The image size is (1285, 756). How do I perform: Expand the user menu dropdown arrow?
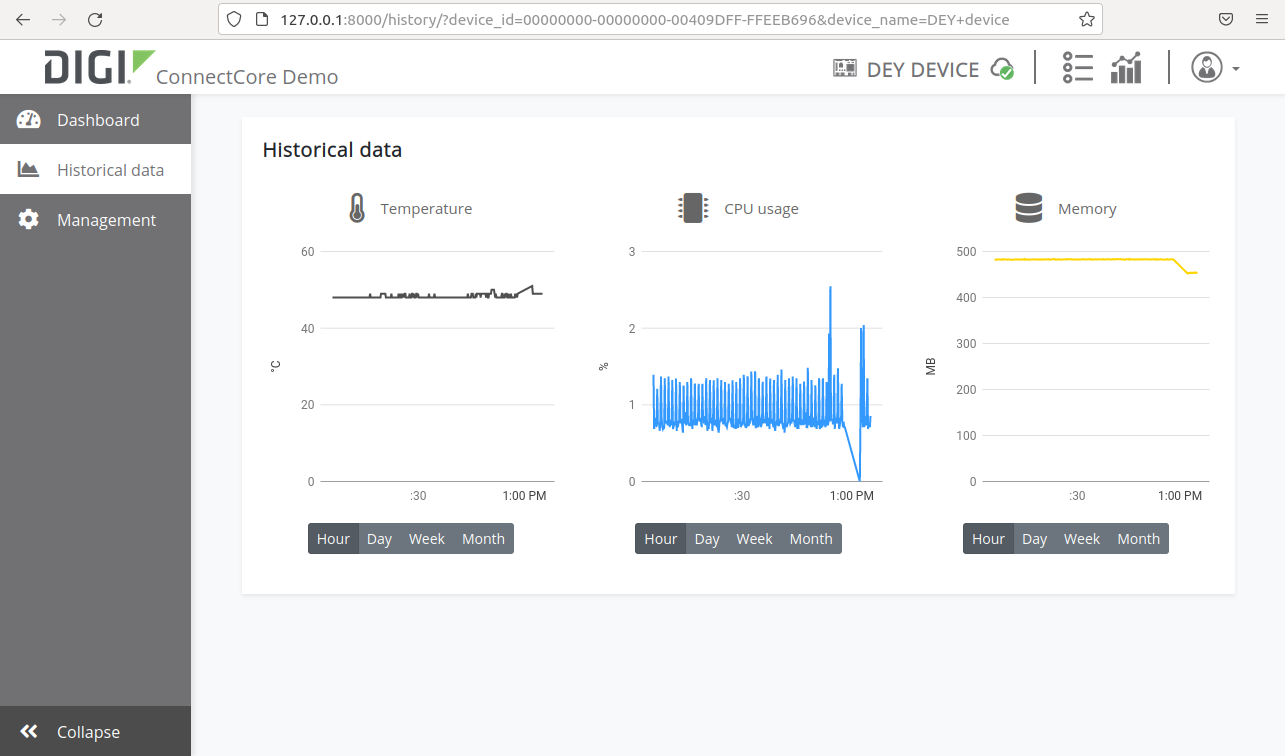point(1236,69)
